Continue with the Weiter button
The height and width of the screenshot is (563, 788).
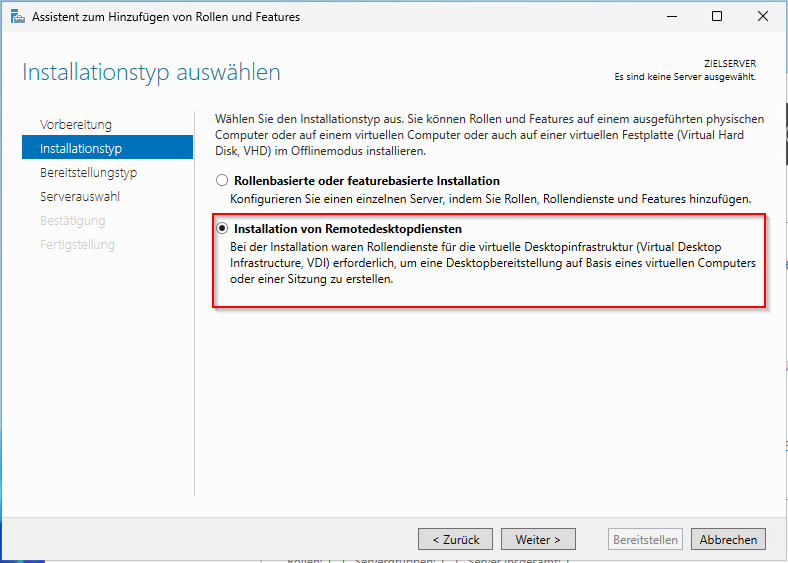[538, 539]
